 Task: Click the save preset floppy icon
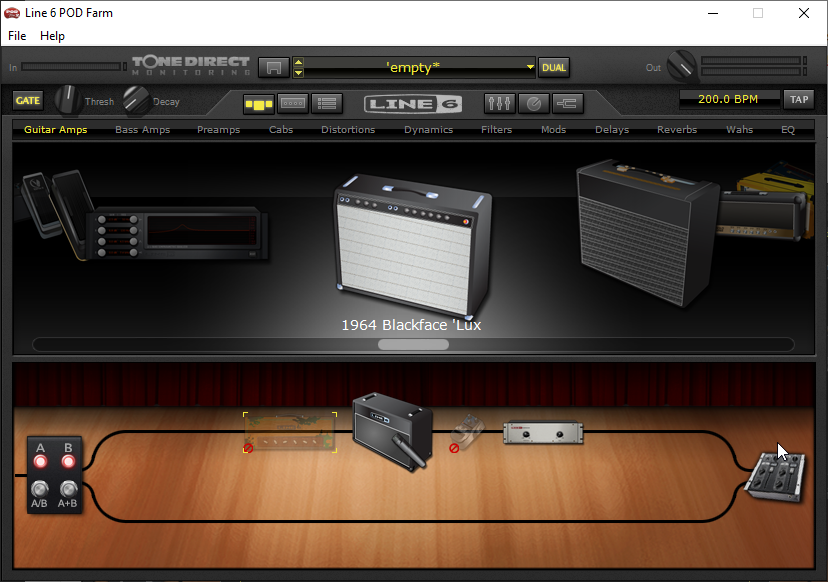[x=274, y=68]
